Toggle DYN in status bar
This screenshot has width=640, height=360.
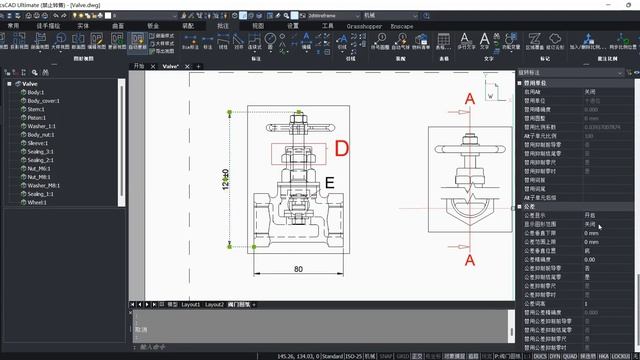(x=555, y=356)
